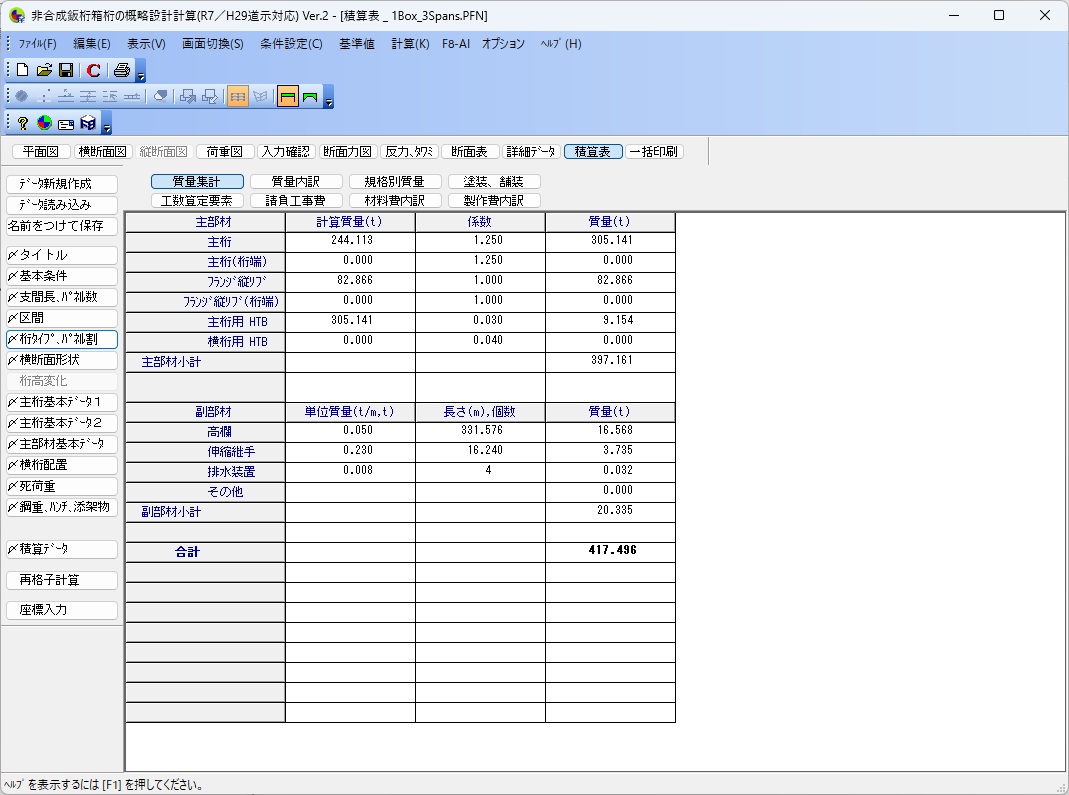Switch to 詳細データ view tab
1069x795 pixels.
pyautogui.click(x=531, y=151)
